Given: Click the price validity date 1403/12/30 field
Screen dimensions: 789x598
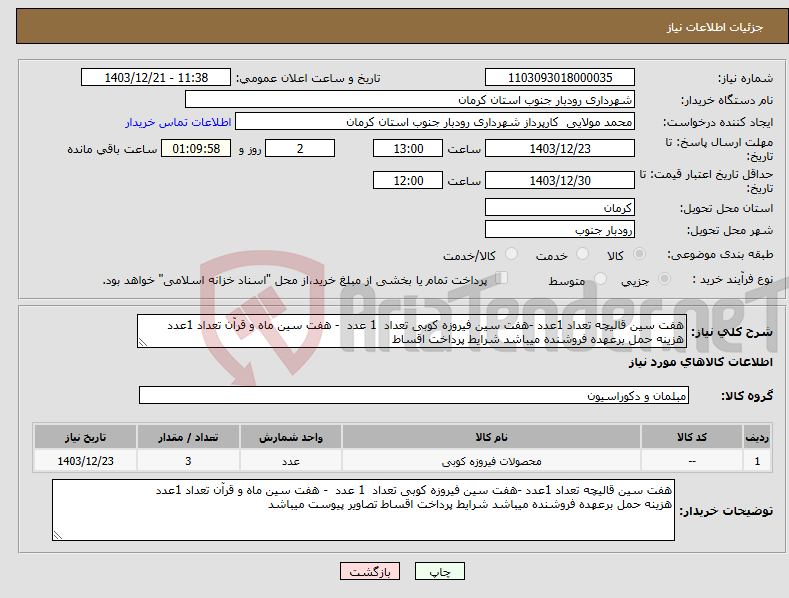Looking at the screenshot, I should point(560,180).
